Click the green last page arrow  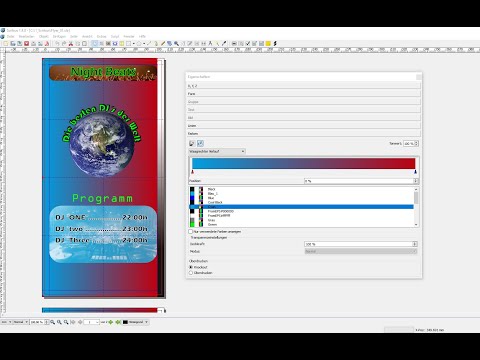click(118, 322)
